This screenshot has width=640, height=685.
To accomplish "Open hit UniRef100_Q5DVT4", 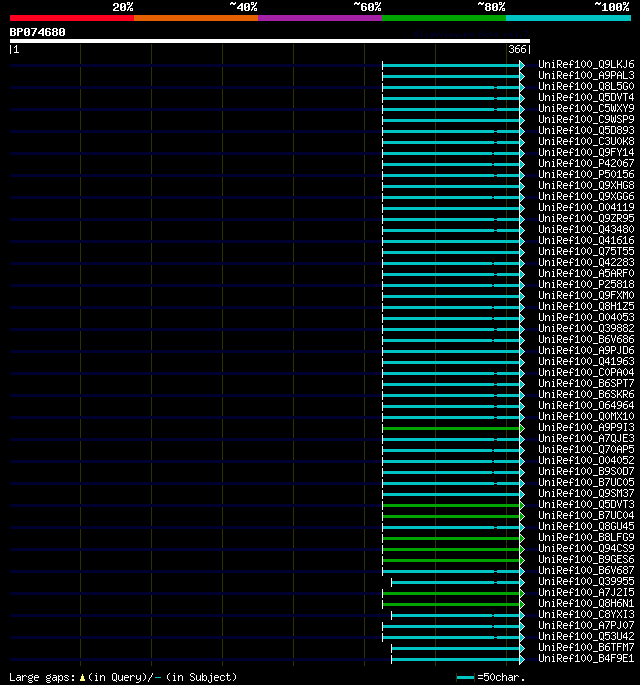I will pos(586,97).
